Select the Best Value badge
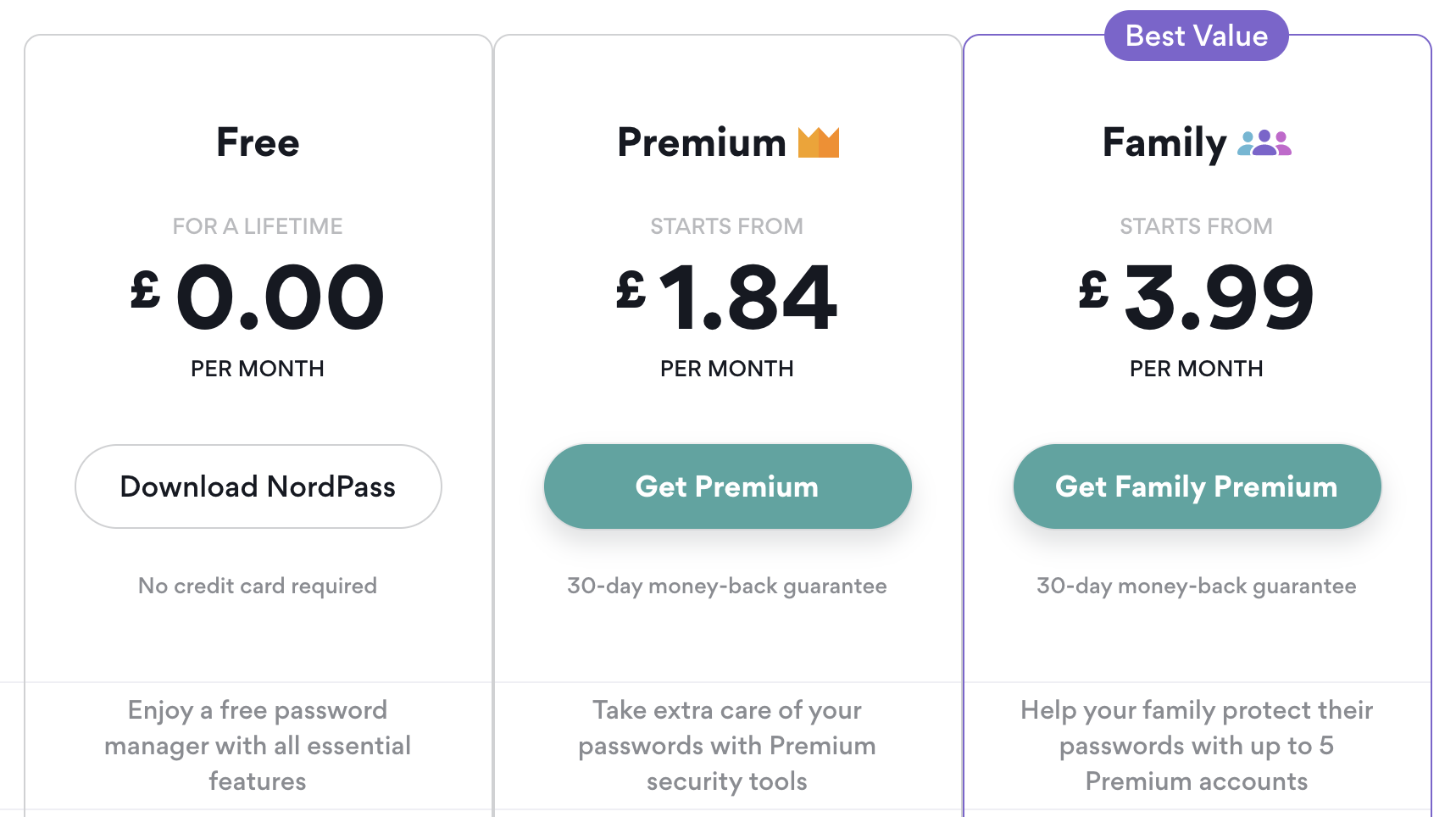The width and height of the screenshot is (1456, 817). pos(1197,36)
